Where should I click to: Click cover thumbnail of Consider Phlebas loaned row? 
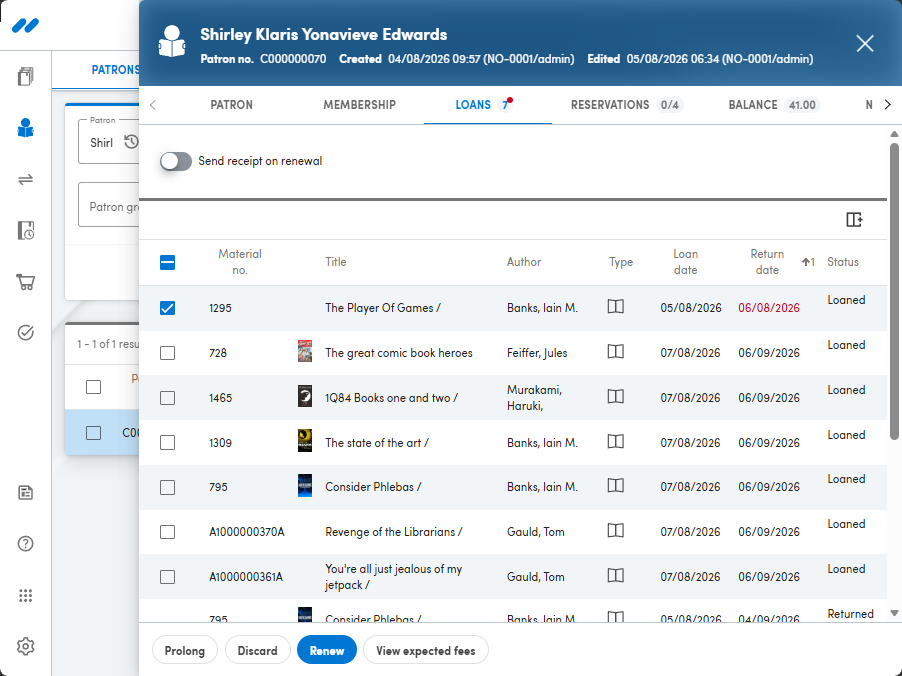pyautogui.click(x=305, y=486)
